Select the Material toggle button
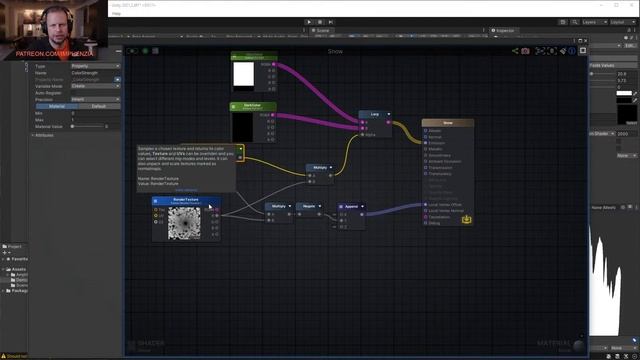640x360 pixels. pos(57,106)
